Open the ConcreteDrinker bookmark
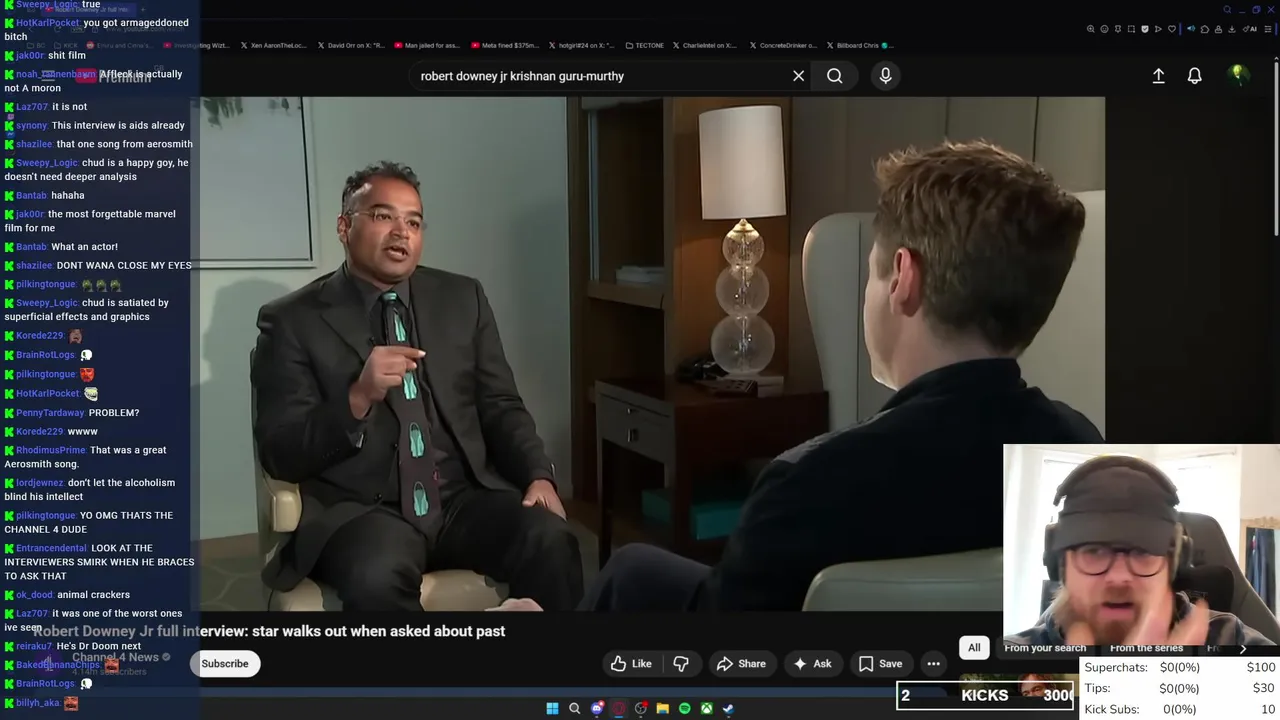Viewport: 1280px width, 720px height. 782,45
